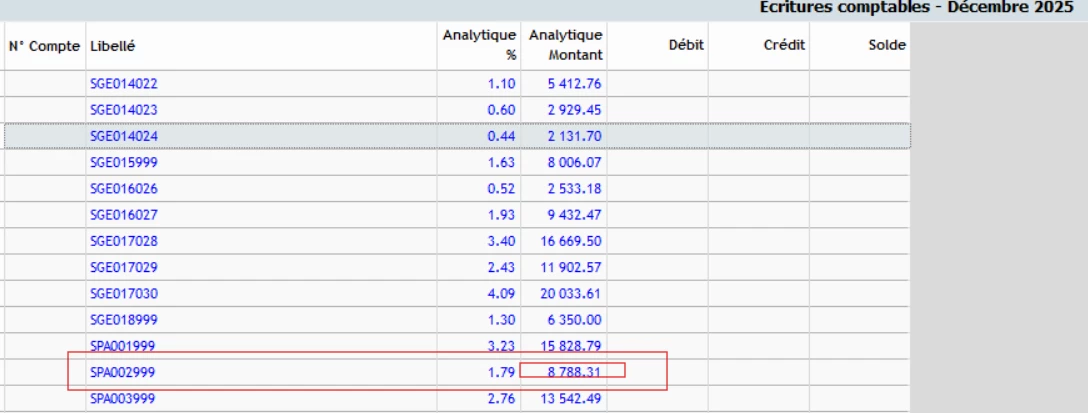Click the SPA003999 label

[x=124, y=398]
